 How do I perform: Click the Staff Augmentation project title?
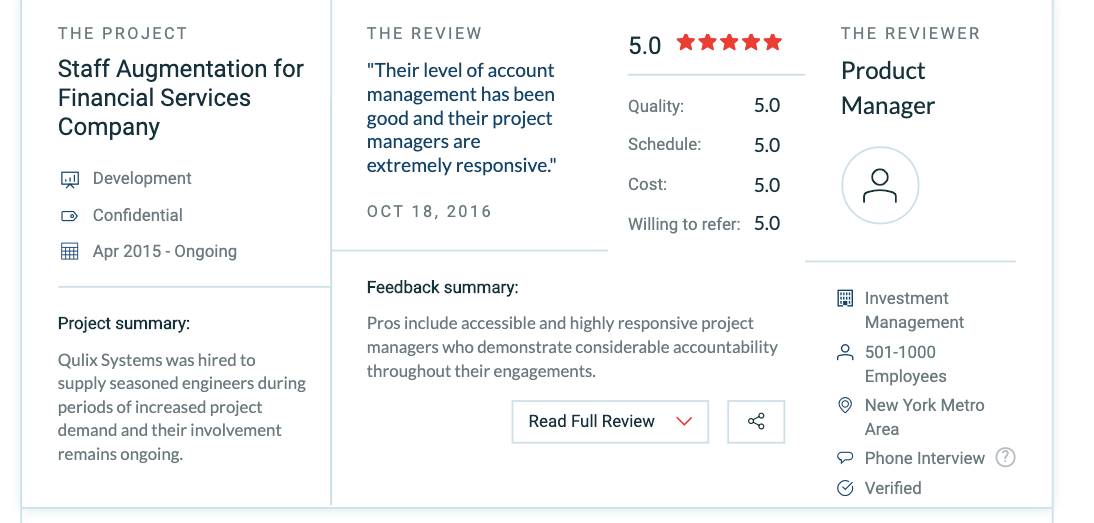[180, 98]
